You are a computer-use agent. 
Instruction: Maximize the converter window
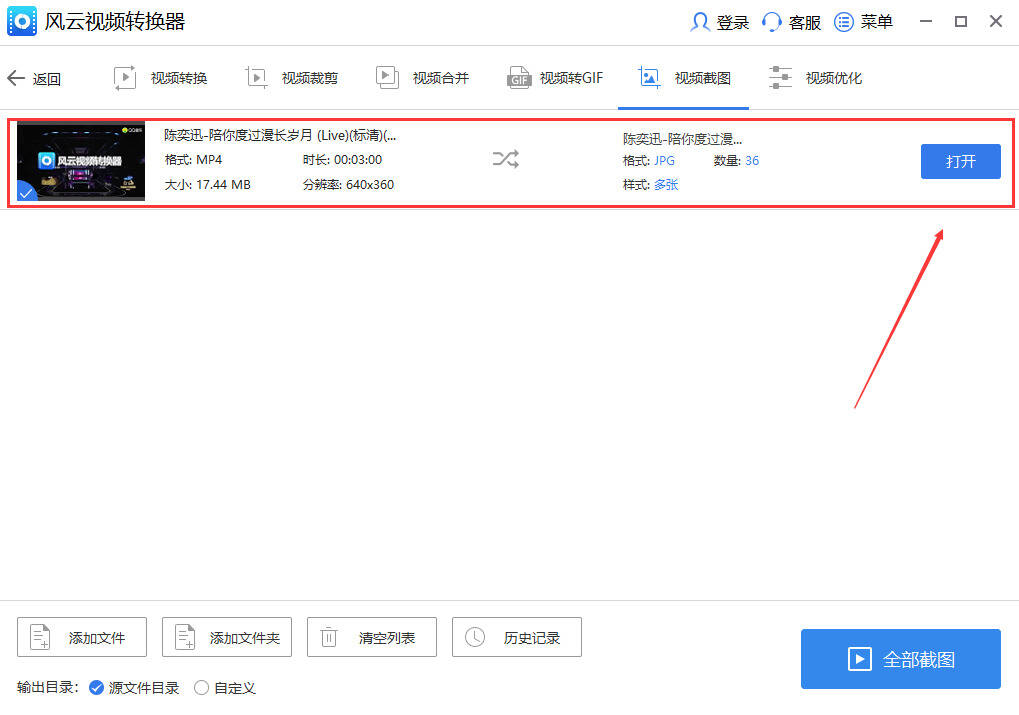[961, 21]
